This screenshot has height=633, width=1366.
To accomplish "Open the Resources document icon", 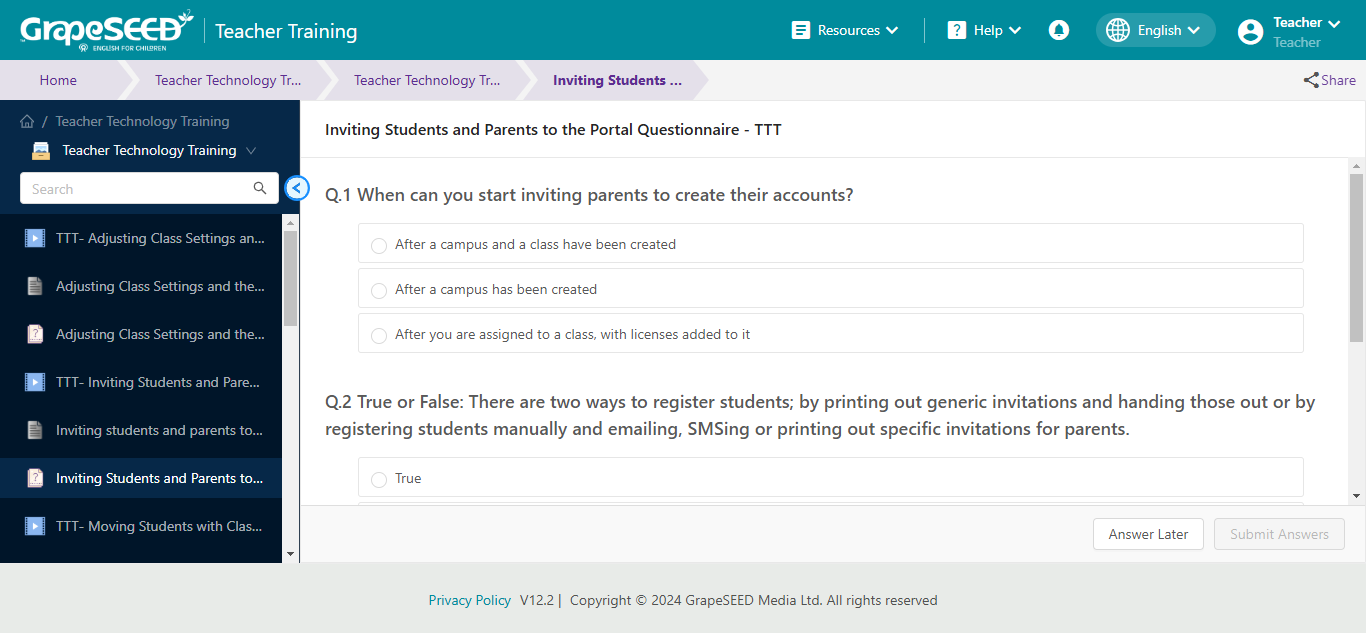I will pos(801,30).
